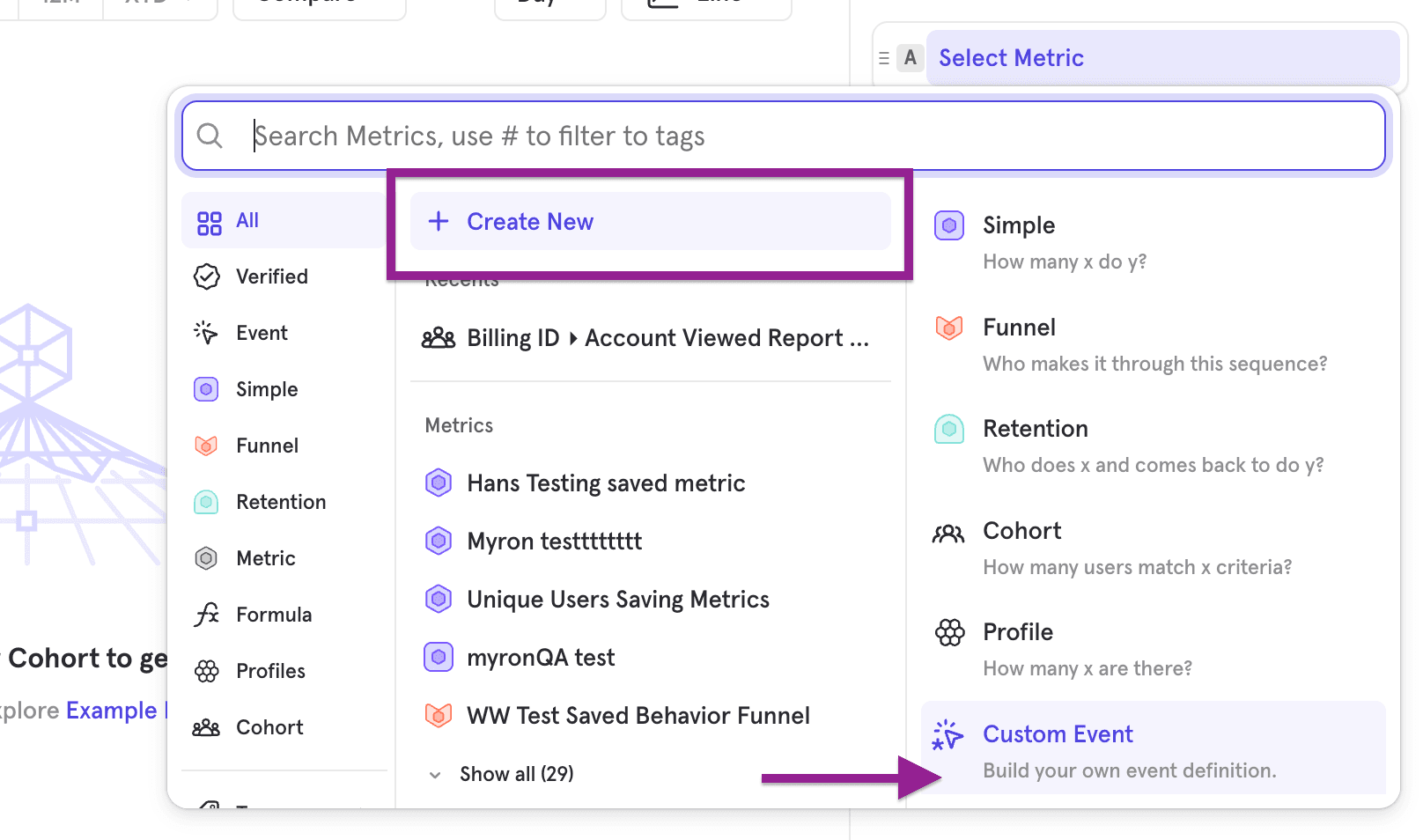Viewport: 1423px width, 840px height.
Task: Choose the Funnel metric type icon
Action: 948,328
